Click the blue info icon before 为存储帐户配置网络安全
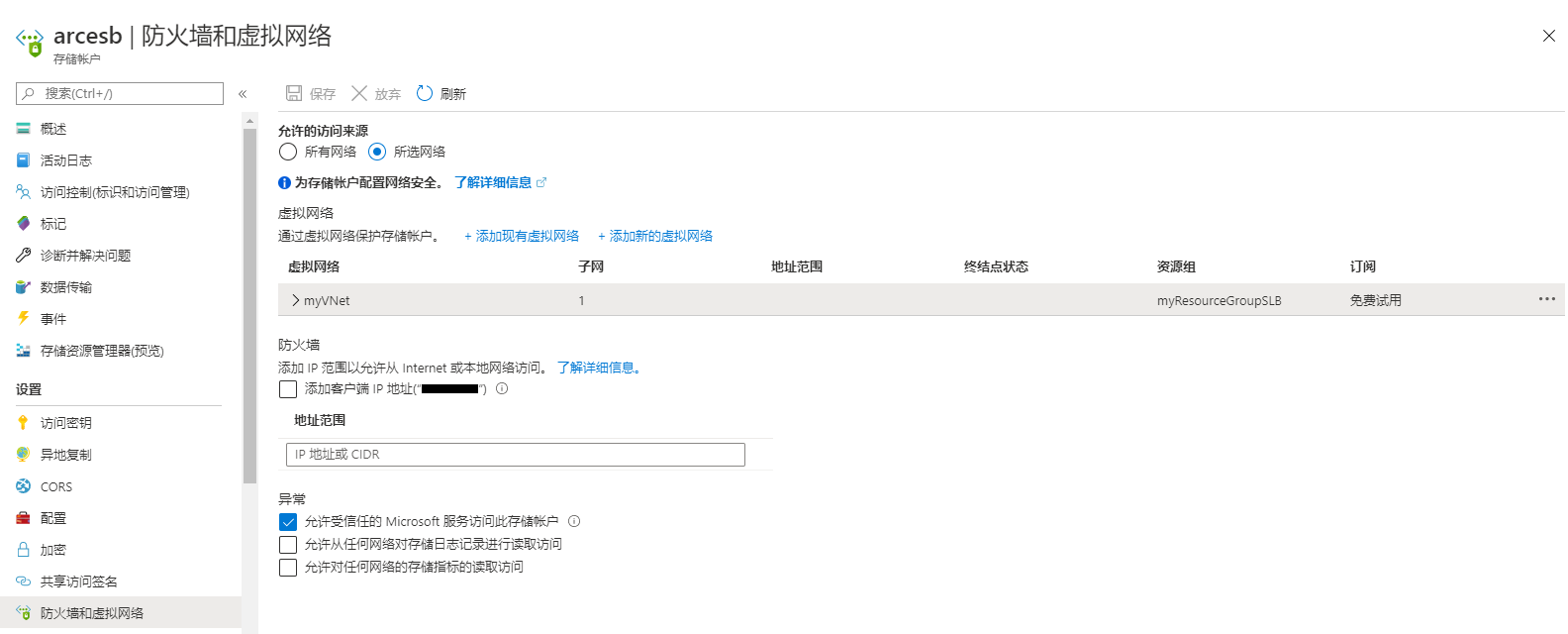The height and width of the screenshot is (634, 1568). (284, 182)
